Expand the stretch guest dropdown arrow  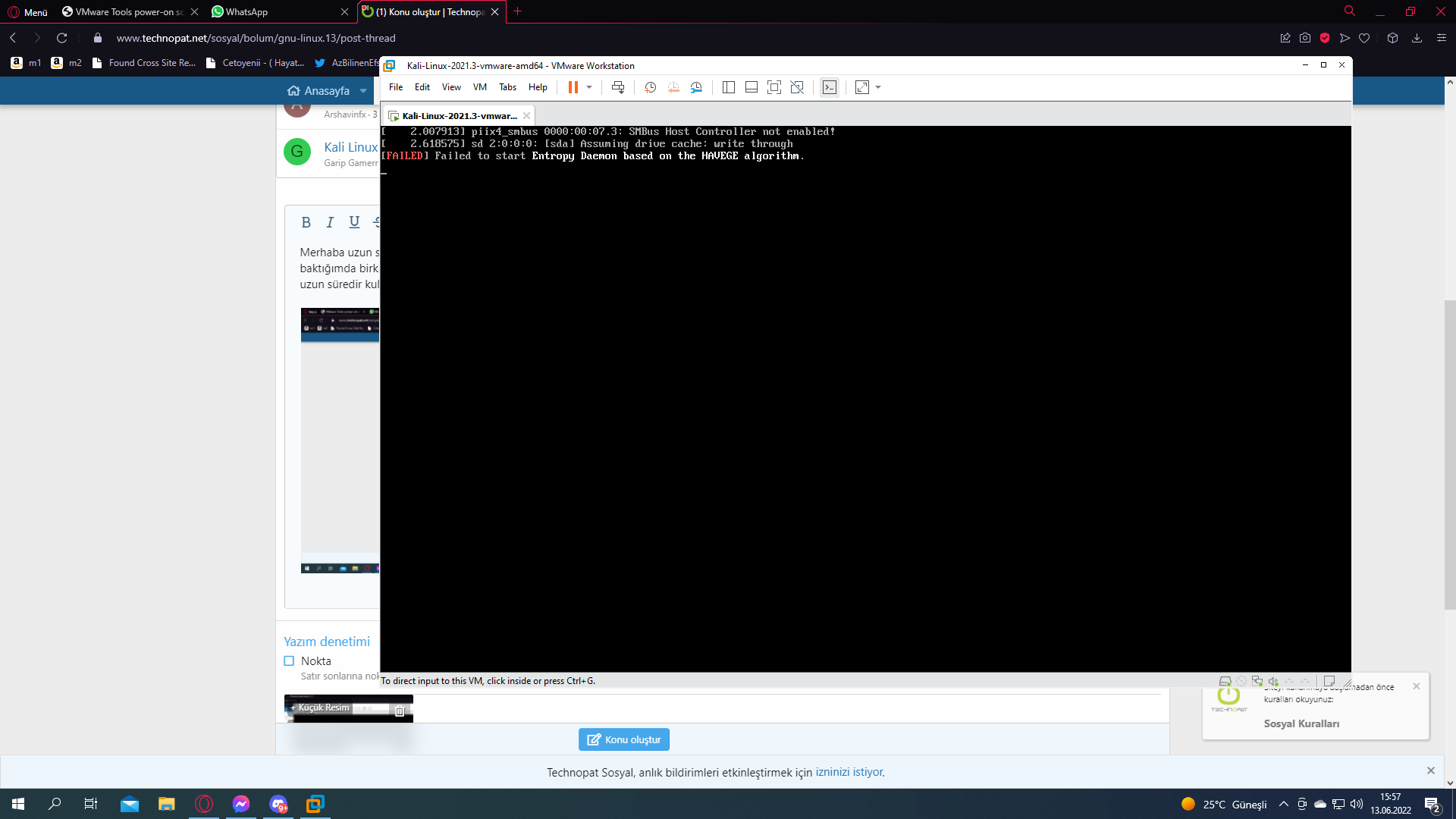point(878,88)
